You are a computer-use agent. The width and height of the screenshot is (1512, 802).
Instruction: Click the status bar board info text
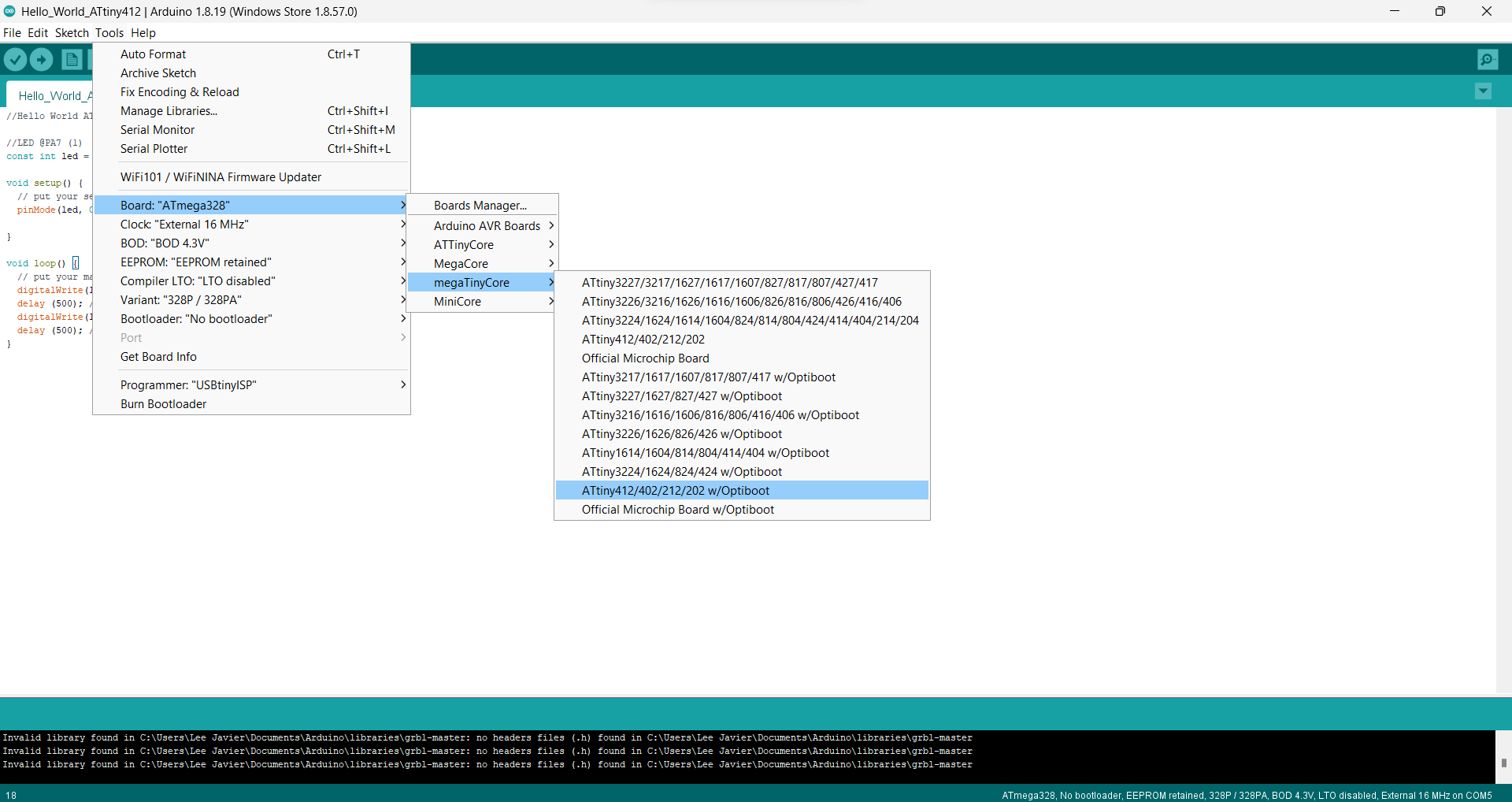(x=1247, y=795)
